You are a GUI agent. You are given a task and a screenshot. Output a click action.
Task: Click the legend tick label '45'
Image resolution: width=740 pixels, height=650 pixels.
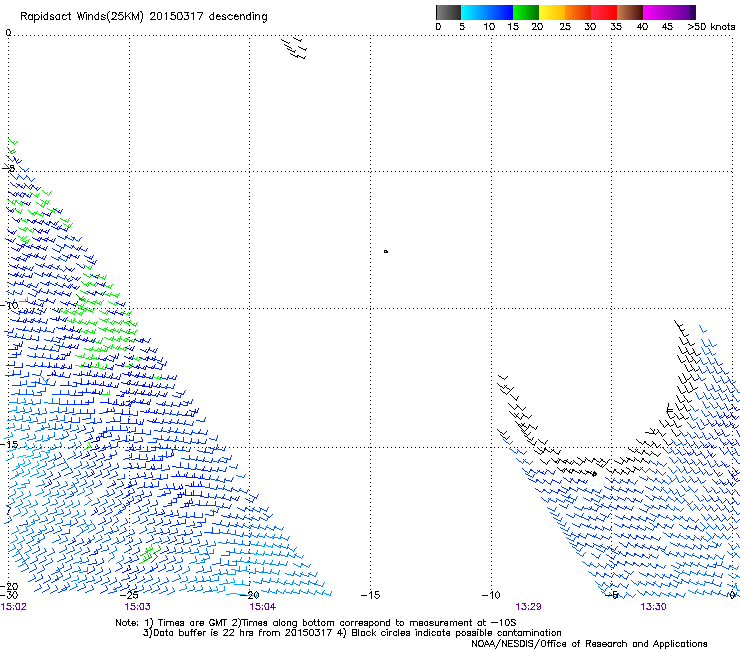pyautogui.click(x=667, y=27)
